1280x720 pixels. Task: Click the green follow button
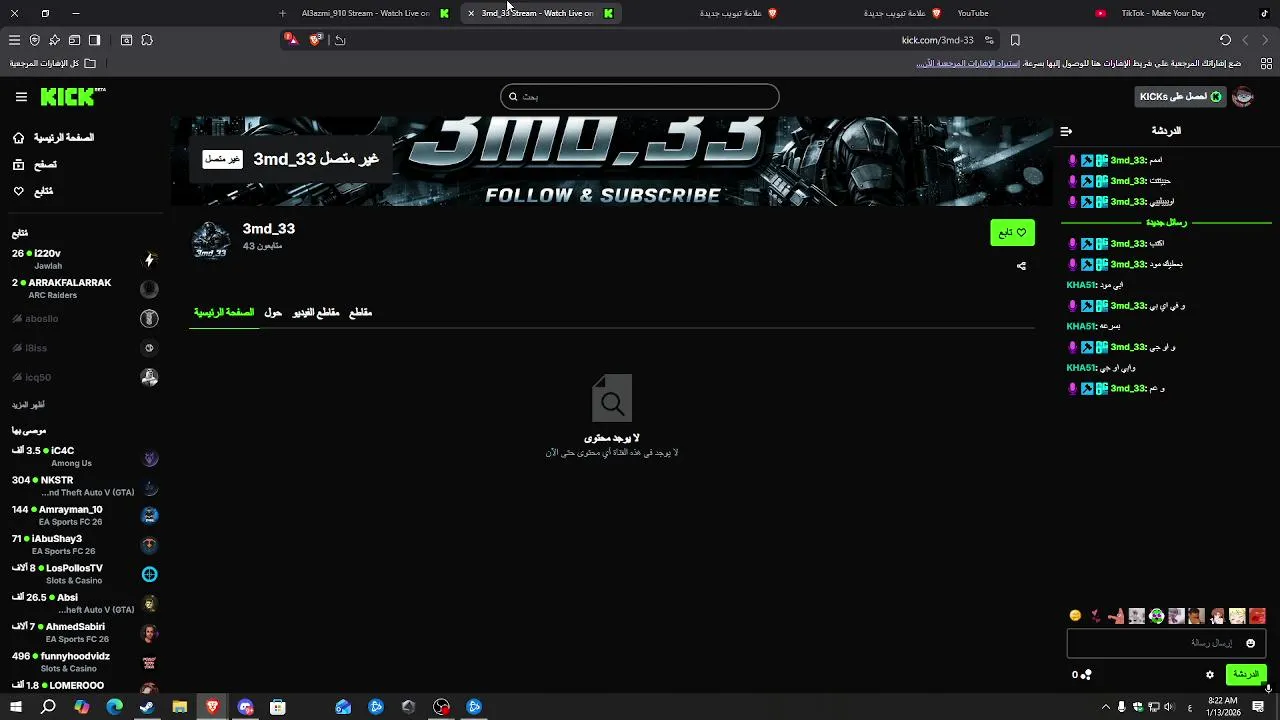[1012, 233]
